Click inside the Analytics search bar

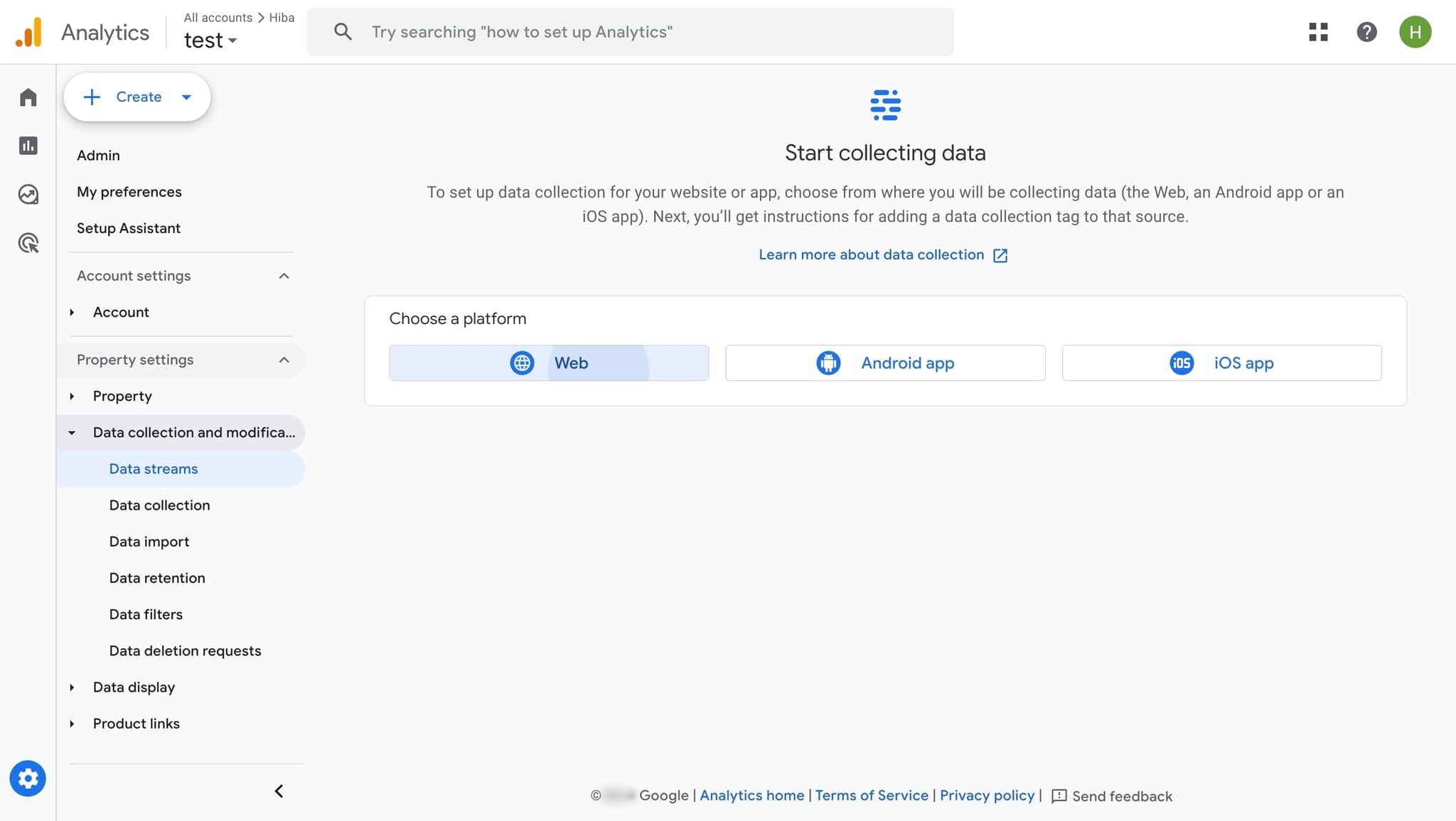tap(629, 31)
